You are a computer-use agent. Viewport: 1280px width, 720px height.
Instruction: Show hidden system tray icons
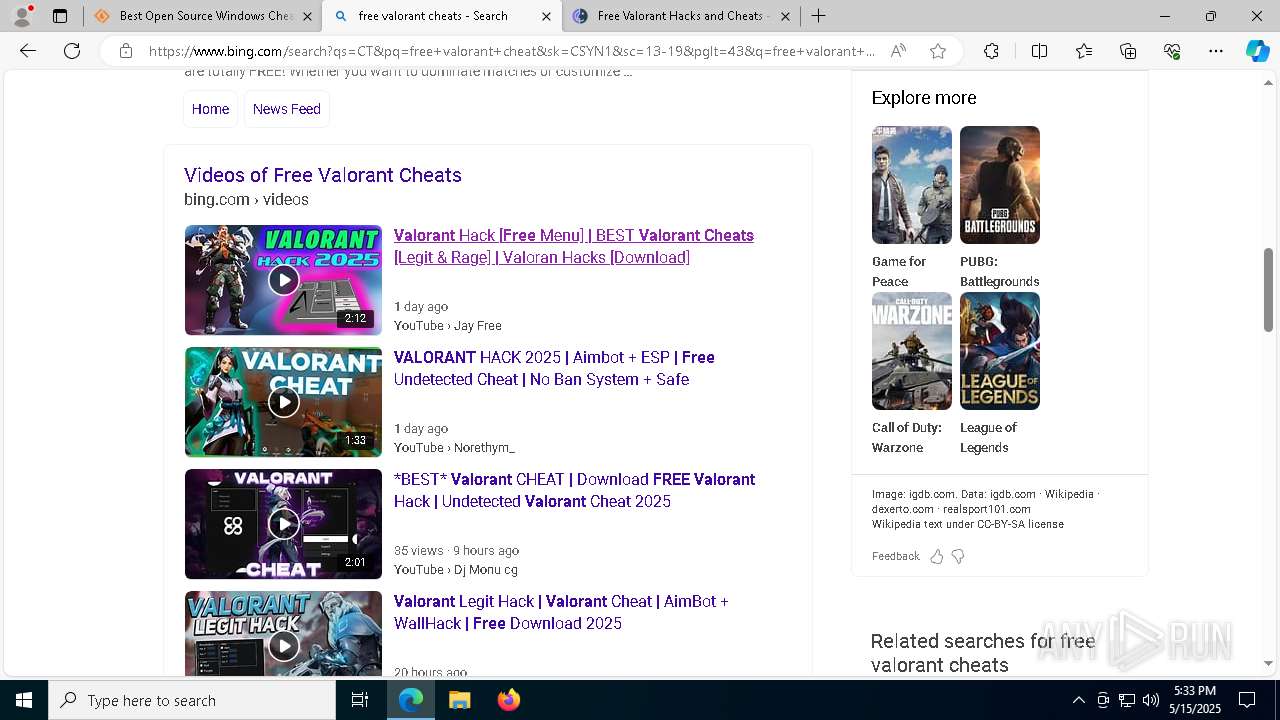[1078, 700]
